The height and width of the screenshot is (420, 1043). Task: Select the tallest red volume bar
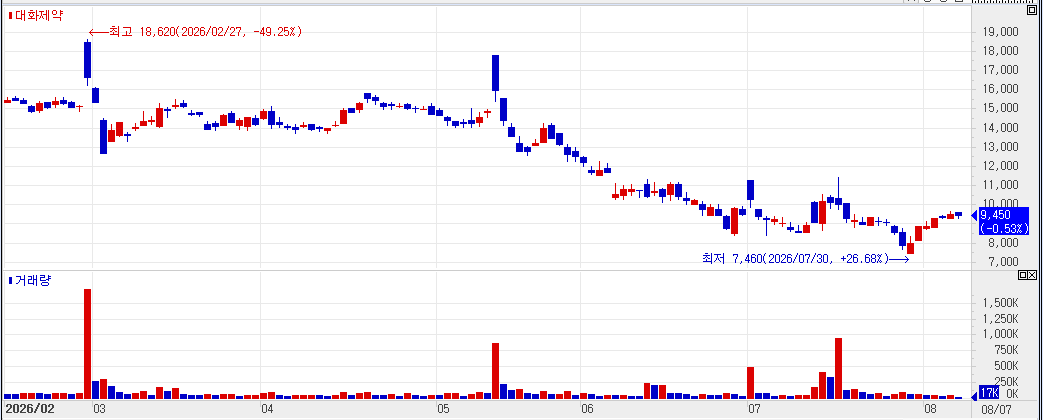tap(87, 343)
